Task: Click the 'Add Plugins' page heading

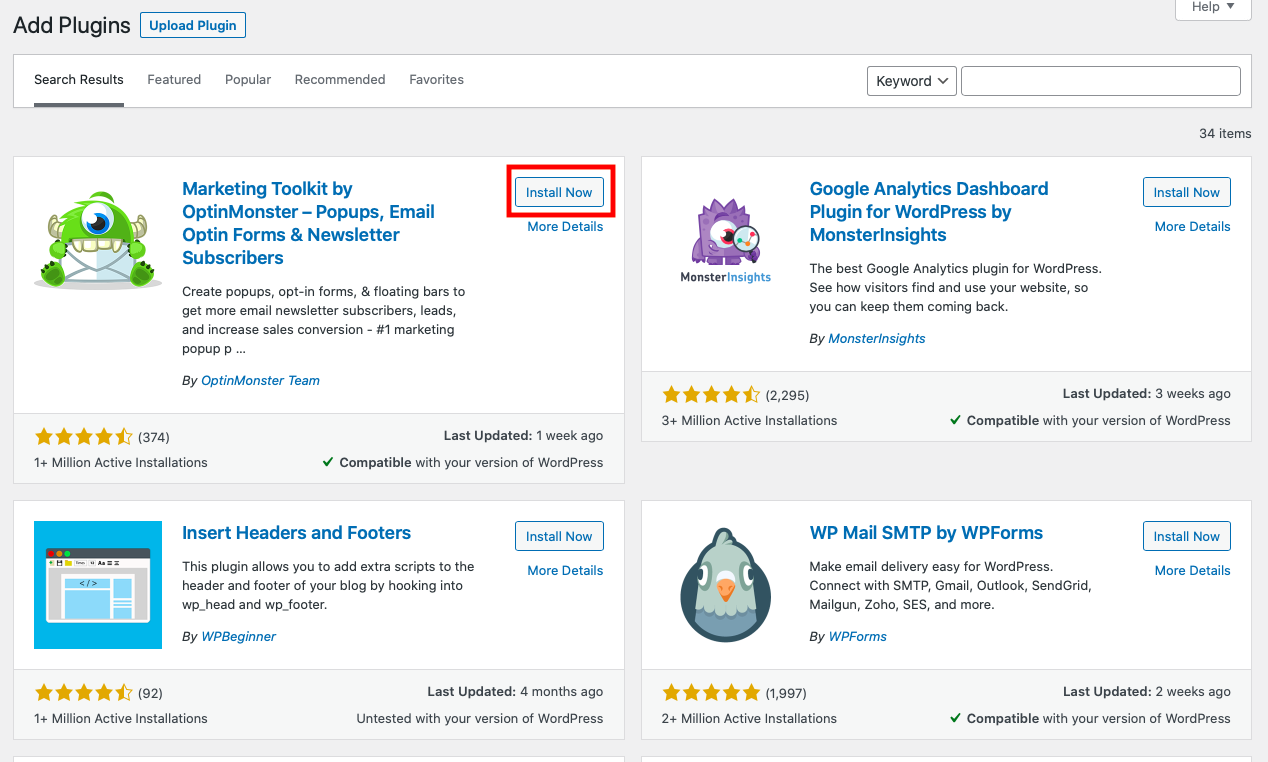Action: [72, 26]
